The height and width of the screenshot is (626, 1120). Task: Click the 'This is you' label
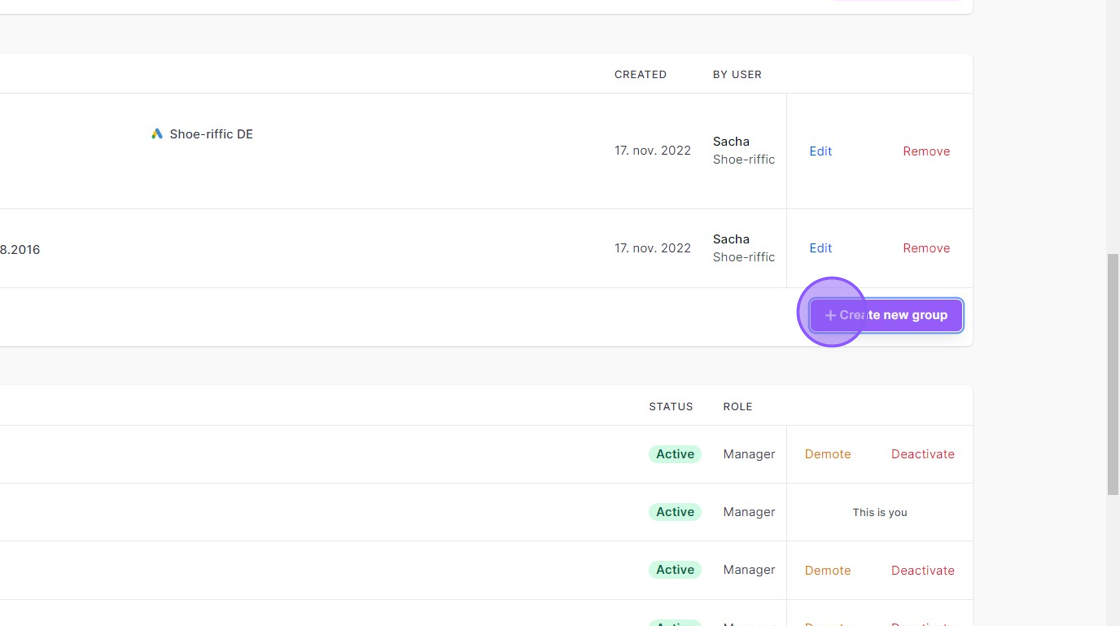click(x=879, y=512)
